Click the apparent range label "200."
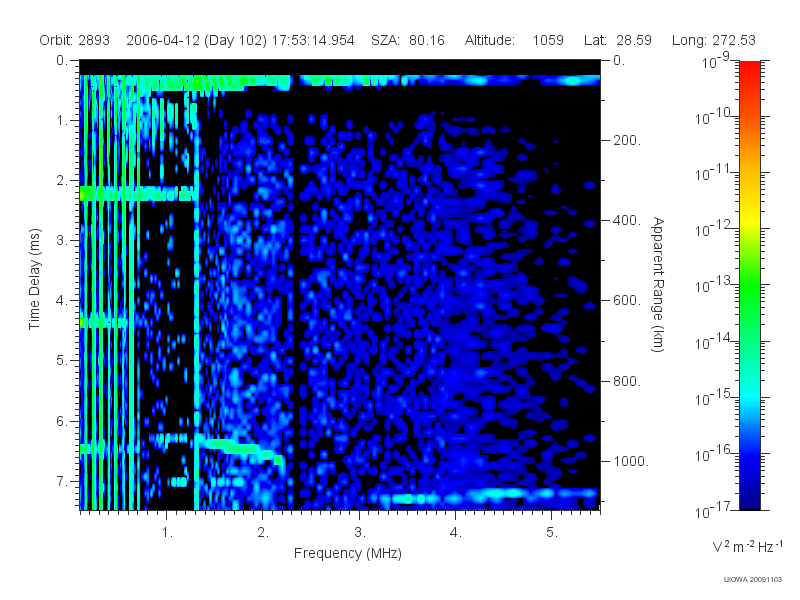The image size is (800, 600). pos(627,140)
